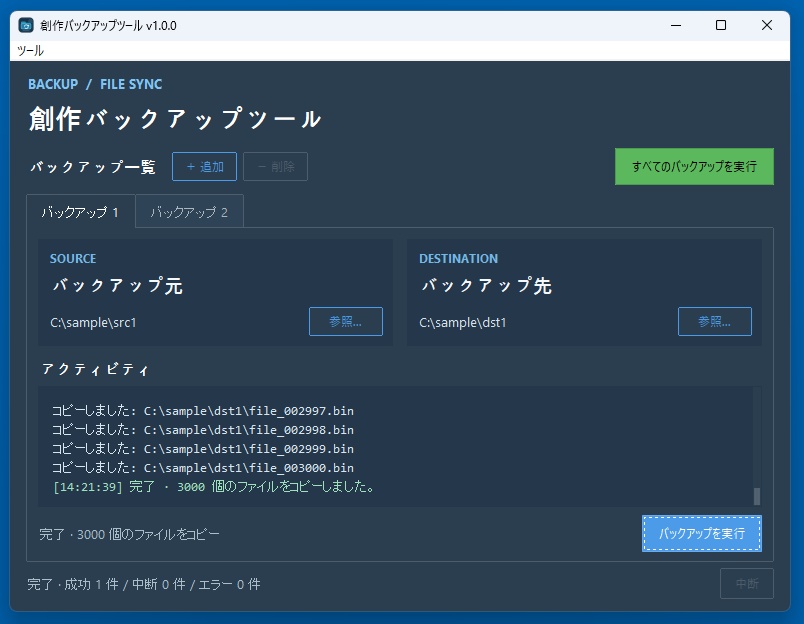The width and height of the screenshot is (804, 624).
Task: Click log line for file_002999.bin
Action: click(203, 449)
